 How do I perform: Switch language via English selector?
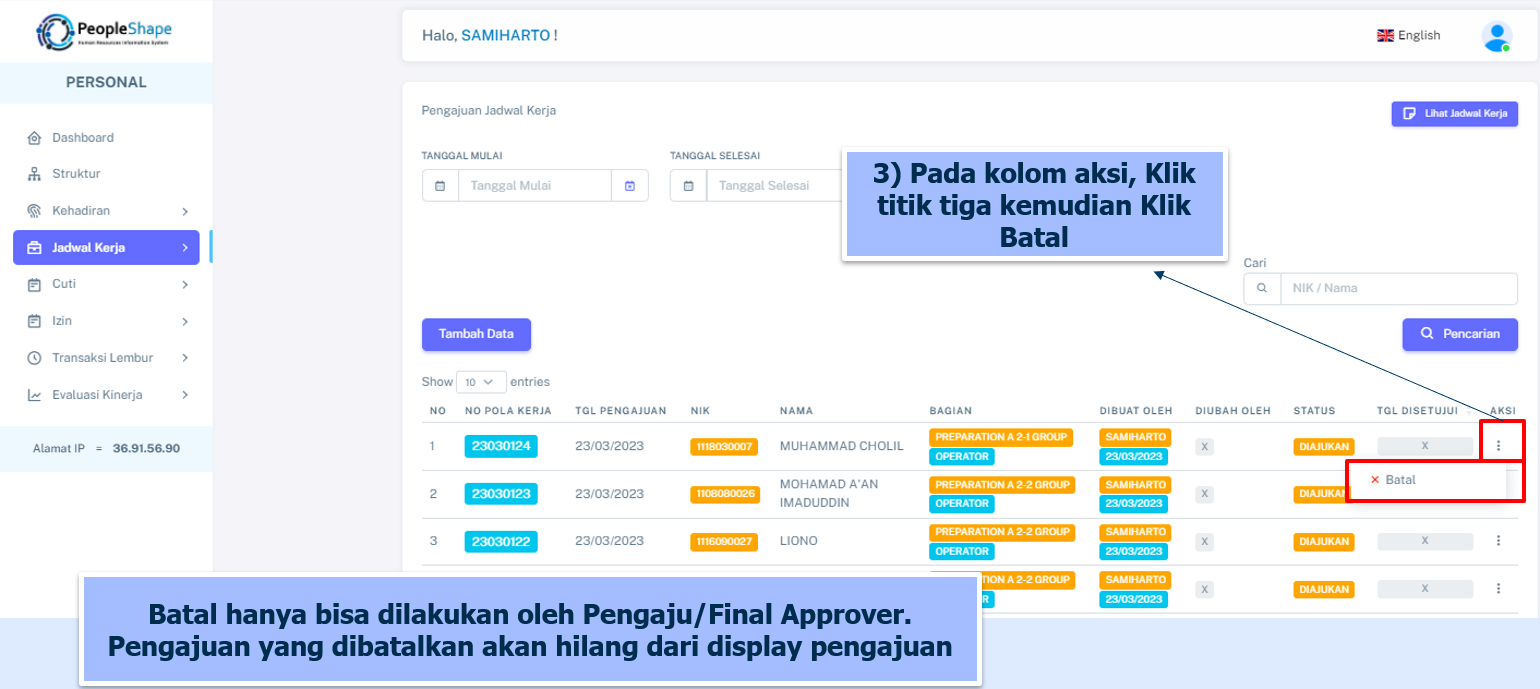(x=1409, y=36)
